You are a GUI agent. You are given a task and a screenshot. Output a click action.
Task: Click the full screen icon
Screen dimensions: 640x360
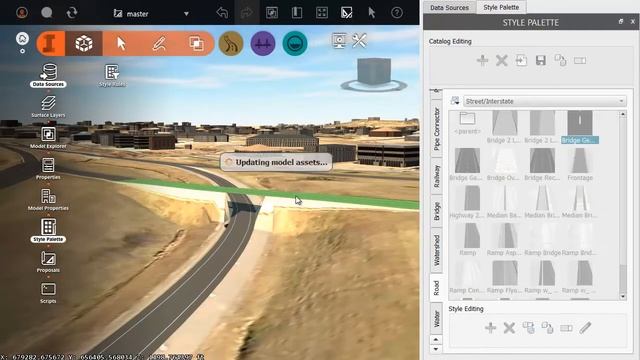click(x=322, y=13)
